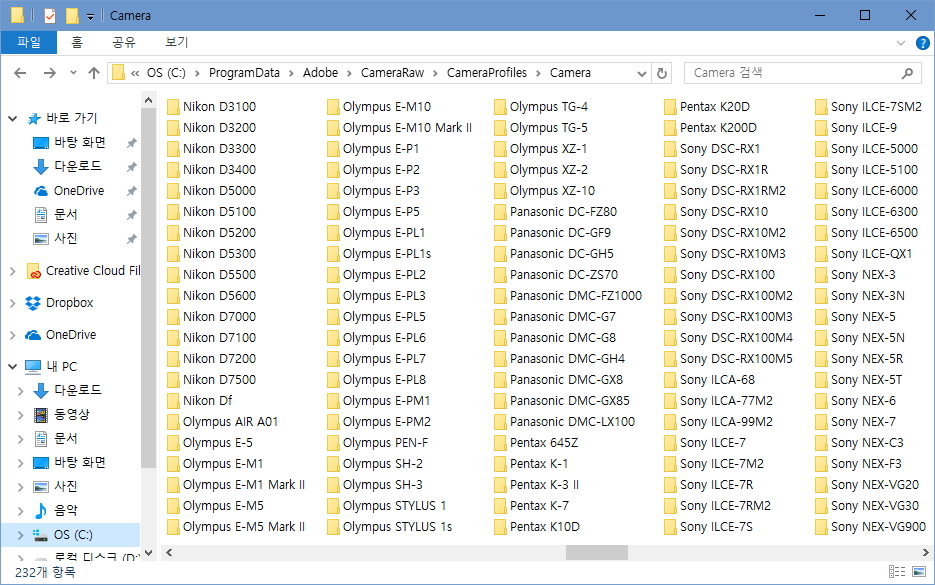Select the Sony ILCE-7SM2 folder icon

[x=821, y=107]
